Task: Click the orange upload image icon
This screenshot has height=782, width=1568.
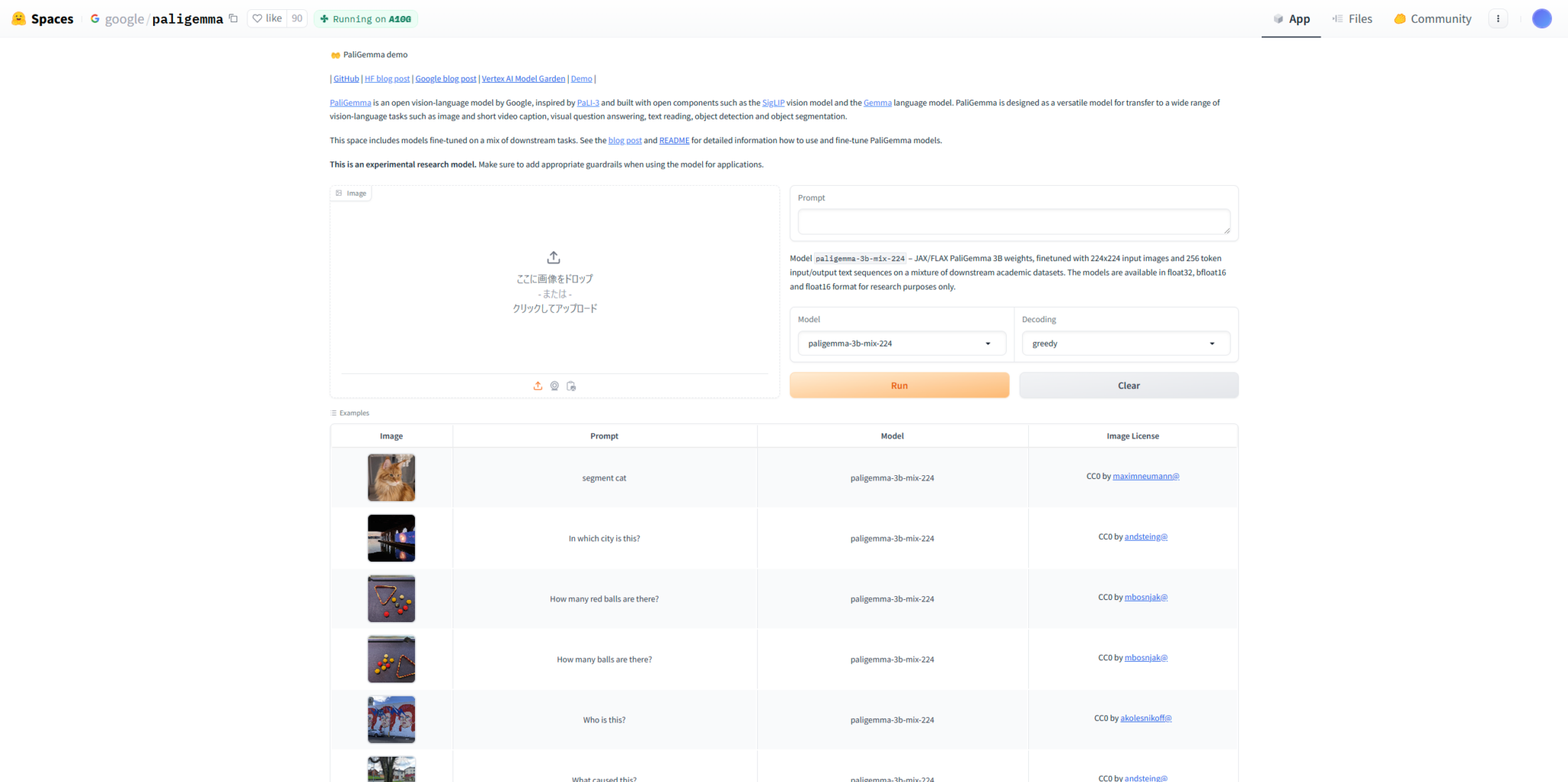Action: coord(537,386)
